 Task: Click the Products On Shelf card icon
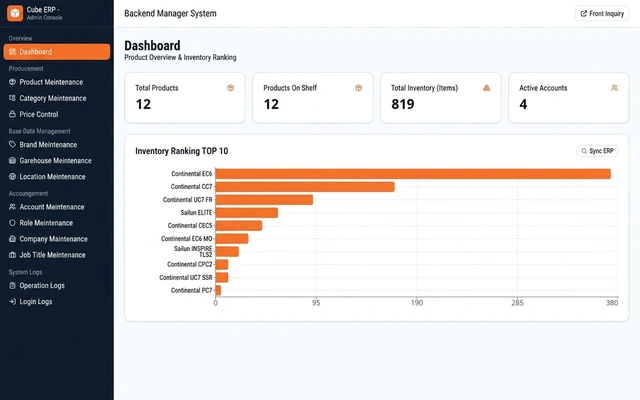(x=358, y=88)
